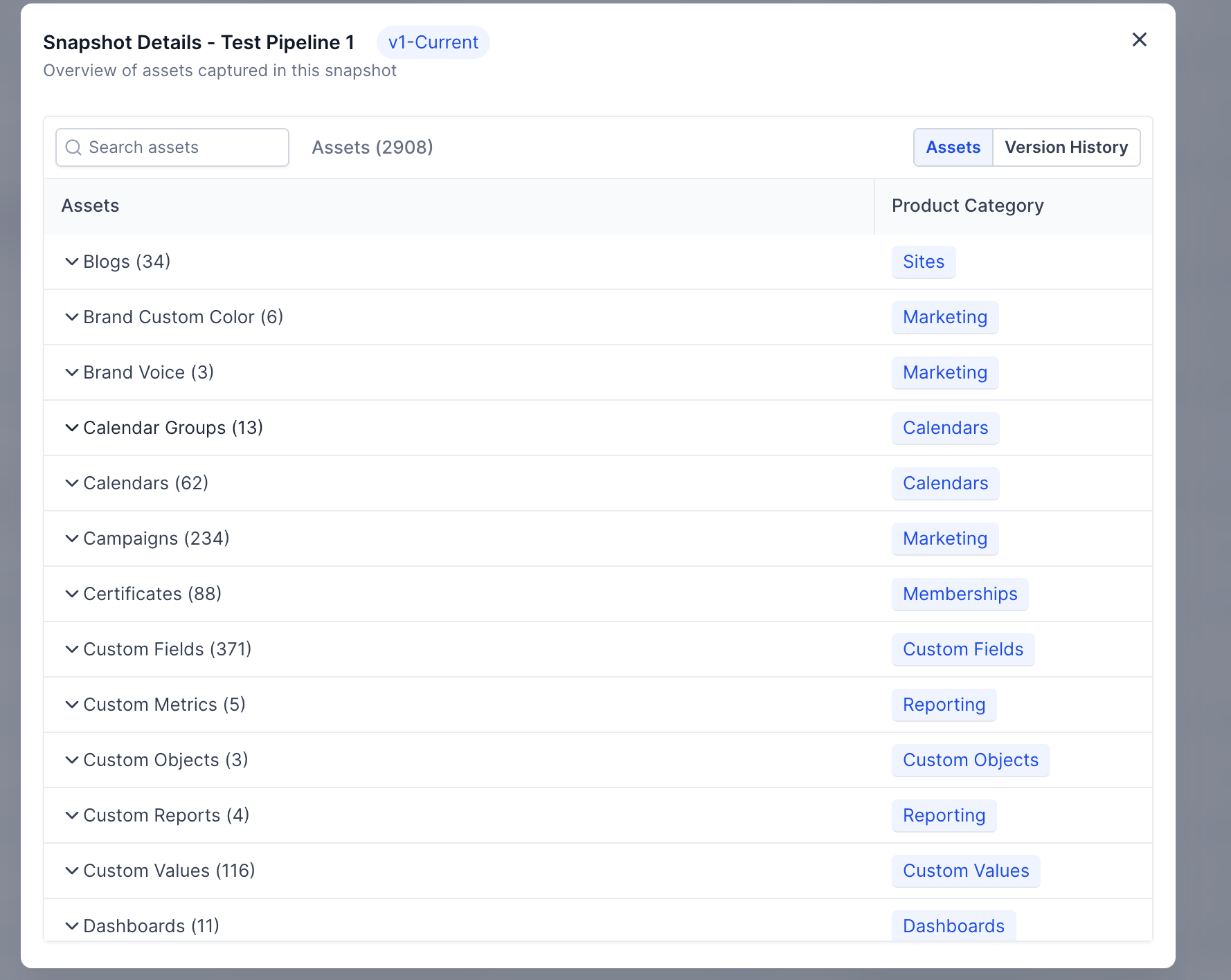This screenshot has height=980, width=1231.
Task: Click the v1-Current version badge
Action: coord(433,42)
